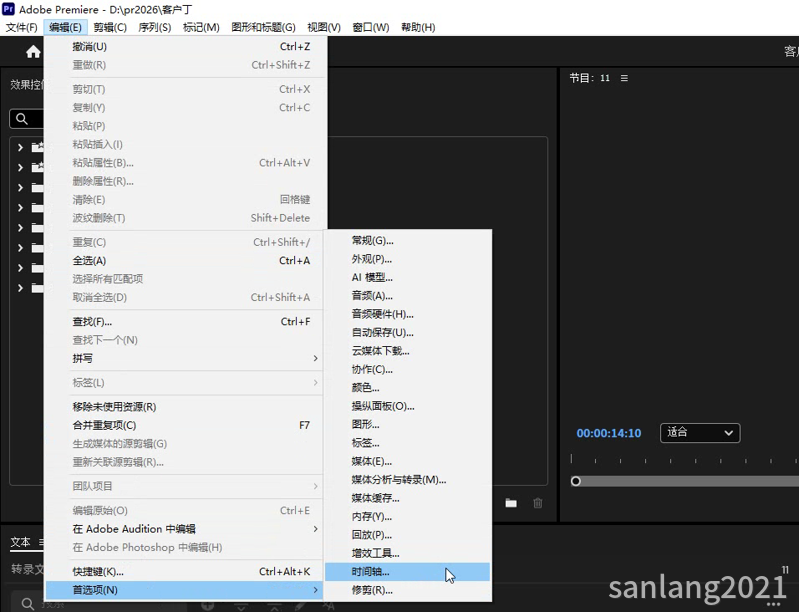Choose 移除未使用资源(R)
This screenshot has height=612, width=799.
pos(185,407)
